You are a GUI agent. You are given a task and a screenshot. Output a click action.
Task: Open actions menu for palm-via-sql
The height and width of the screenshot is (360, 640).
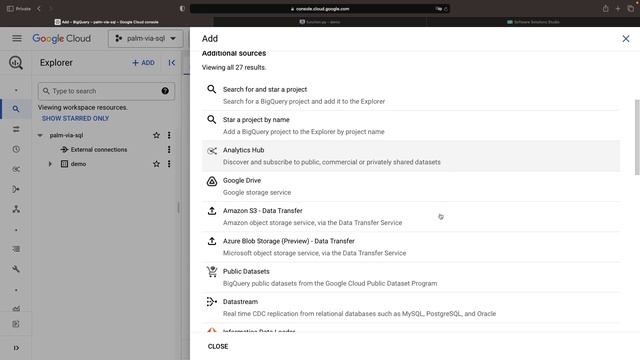[169, 135]
